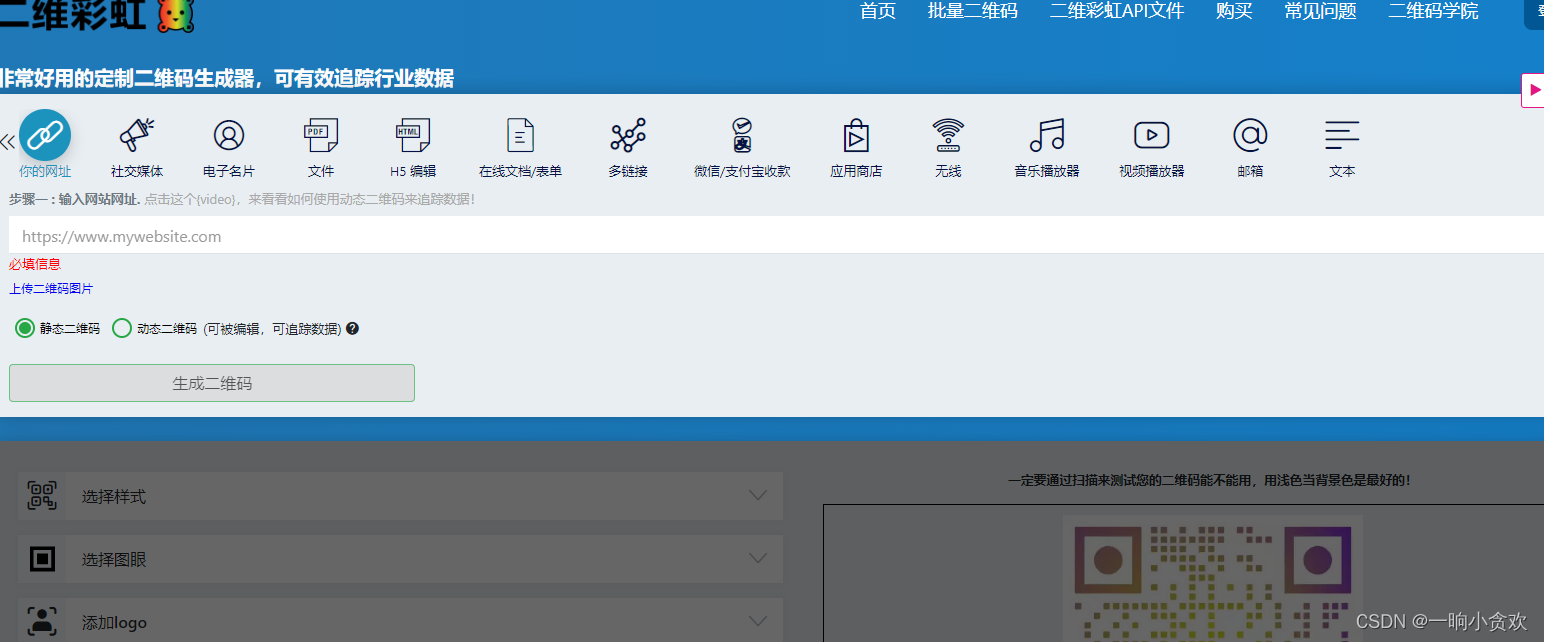Select the 静态二维码 radio button
Viewport: 1544px width, 642px height.
[x=24, y=328]
